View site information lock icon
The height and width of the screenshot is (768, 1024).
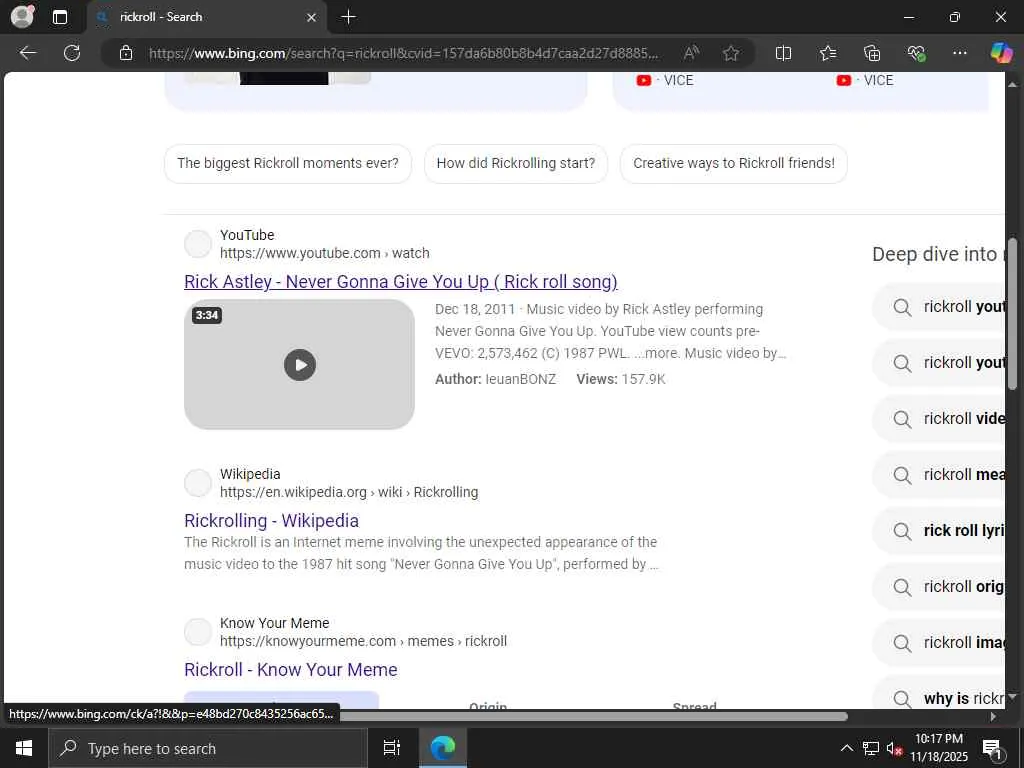126,53
